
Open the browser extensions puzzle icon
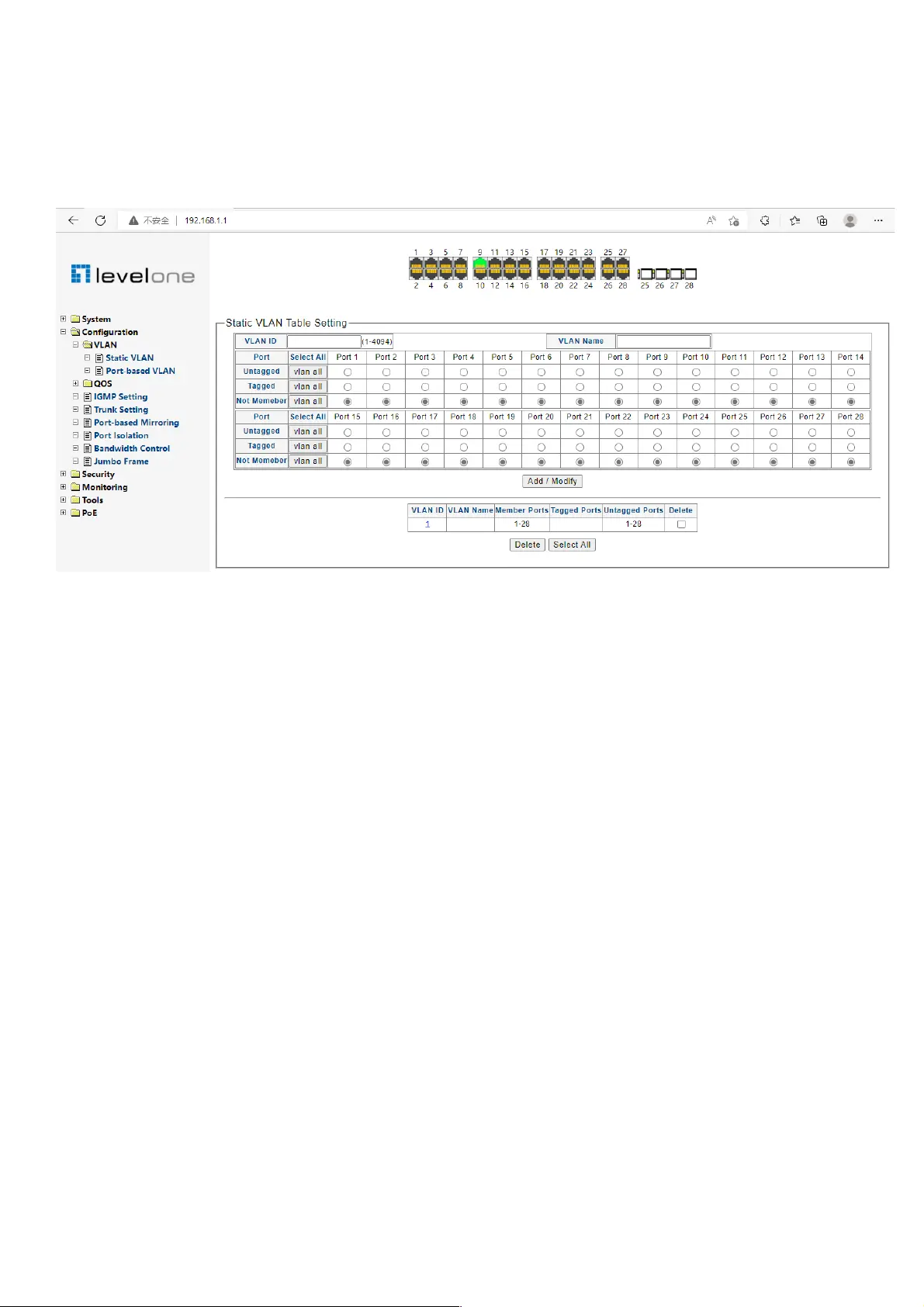click(765, 220)
